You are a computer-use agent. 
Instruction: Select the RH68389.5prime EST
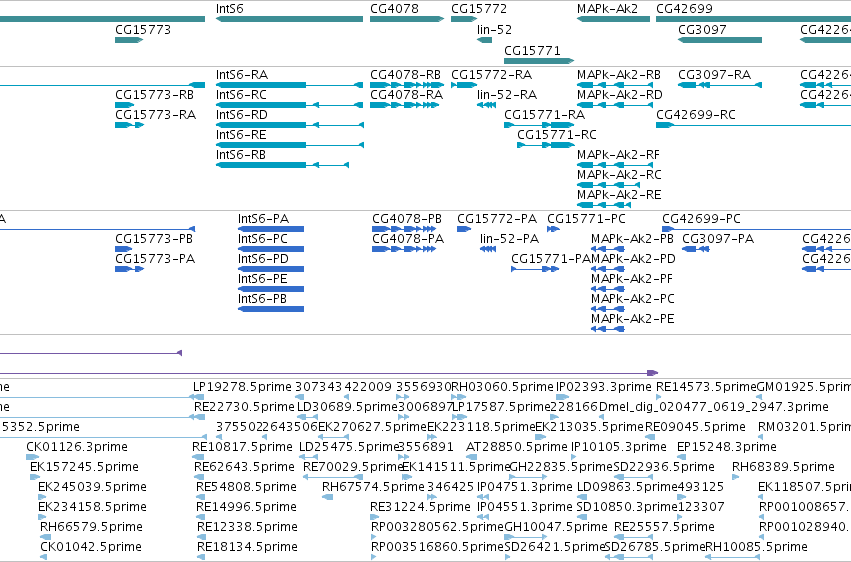point(783,468)
